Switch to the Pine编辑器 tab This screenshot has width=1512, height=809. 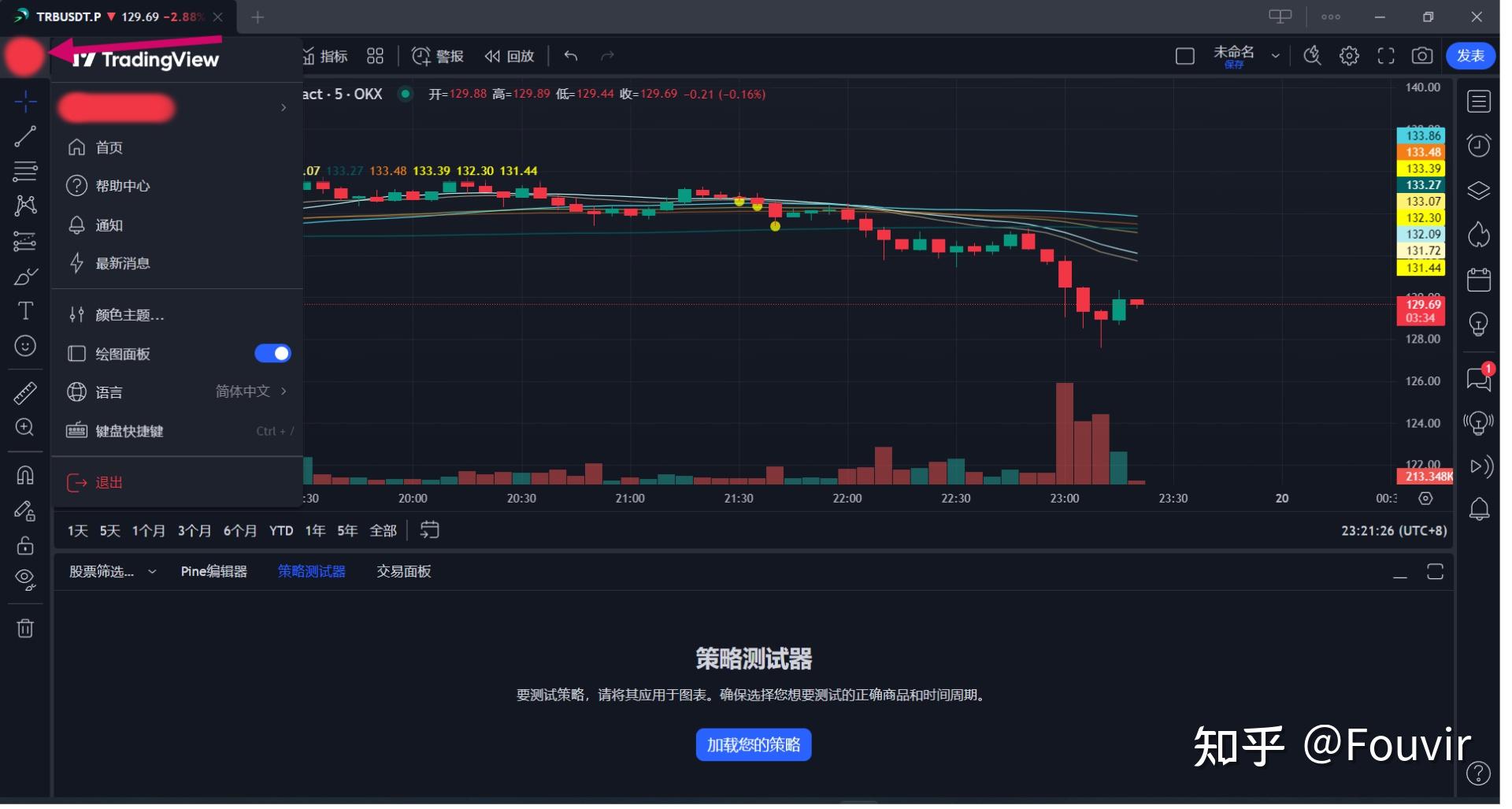click(213, 571)
